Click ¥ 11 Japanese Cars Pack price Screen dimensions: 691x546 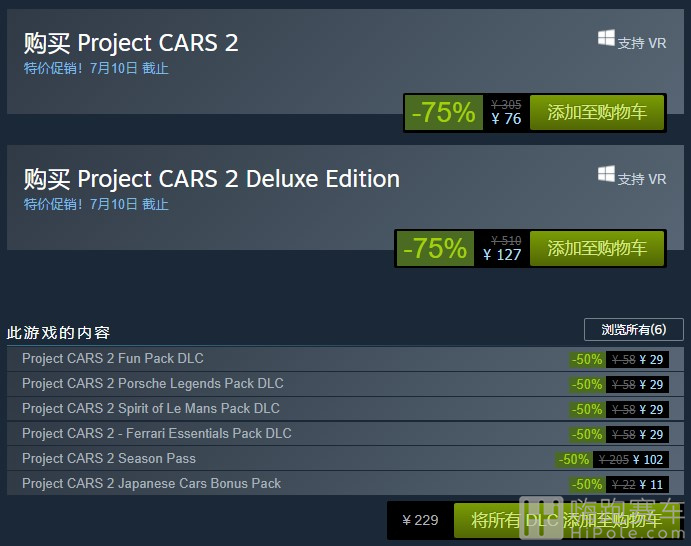pyautogui.click(x=651, y=485)
